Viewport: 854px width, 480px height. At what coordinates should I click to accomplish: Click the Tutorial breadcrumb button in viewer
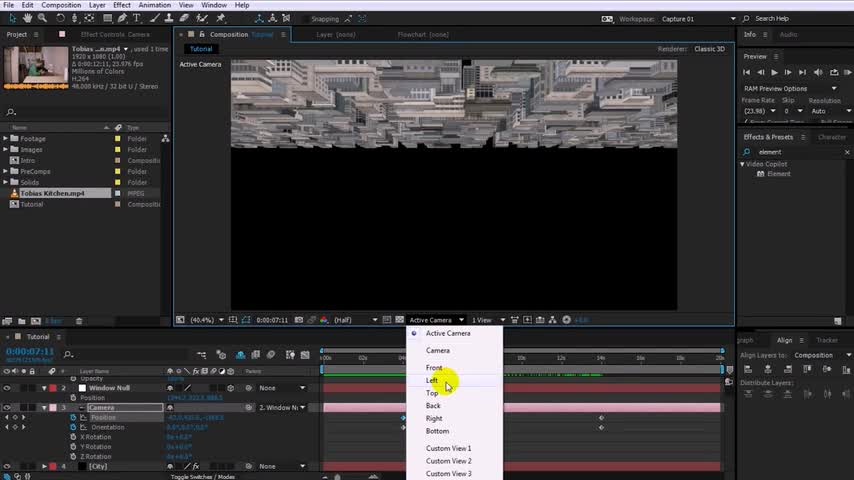tap(201, 49)
